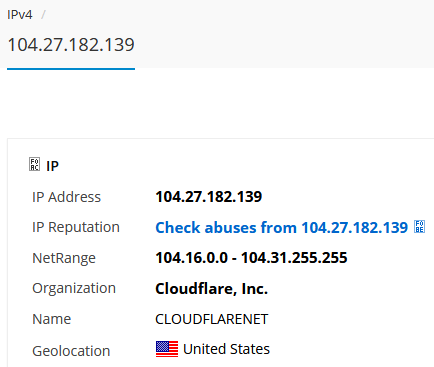Select the IP Address value 104.27.182.139
434x367 pixels.
point(209,197)
